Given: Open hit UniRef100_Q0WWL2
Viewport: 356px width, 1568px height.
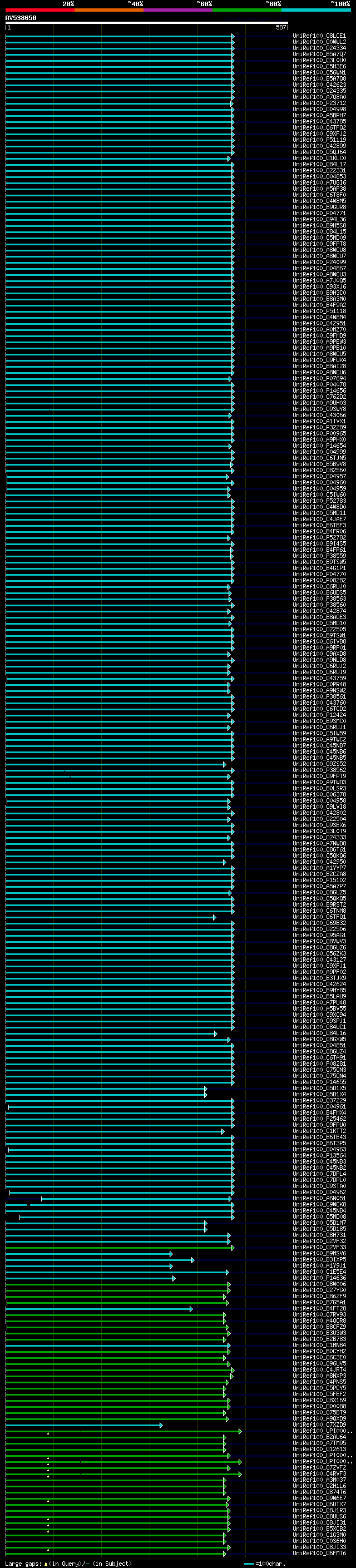Looking at the screenshot, I should [319, 42].
